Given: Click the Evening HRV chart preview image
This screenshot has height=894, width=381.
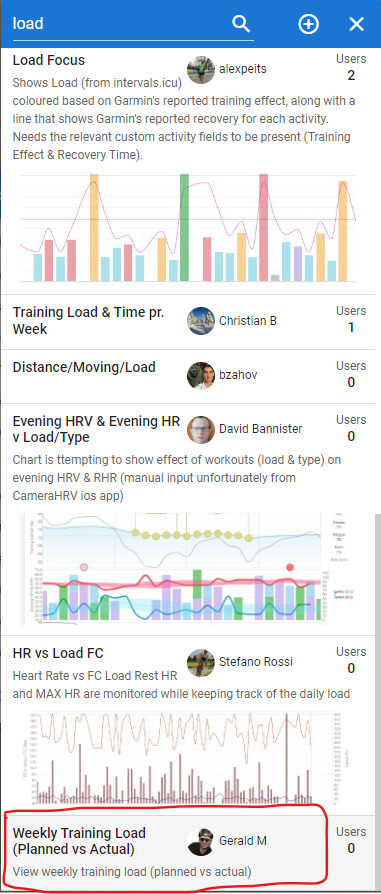Looking at the screenshot, I should click(x=181, y=568).
